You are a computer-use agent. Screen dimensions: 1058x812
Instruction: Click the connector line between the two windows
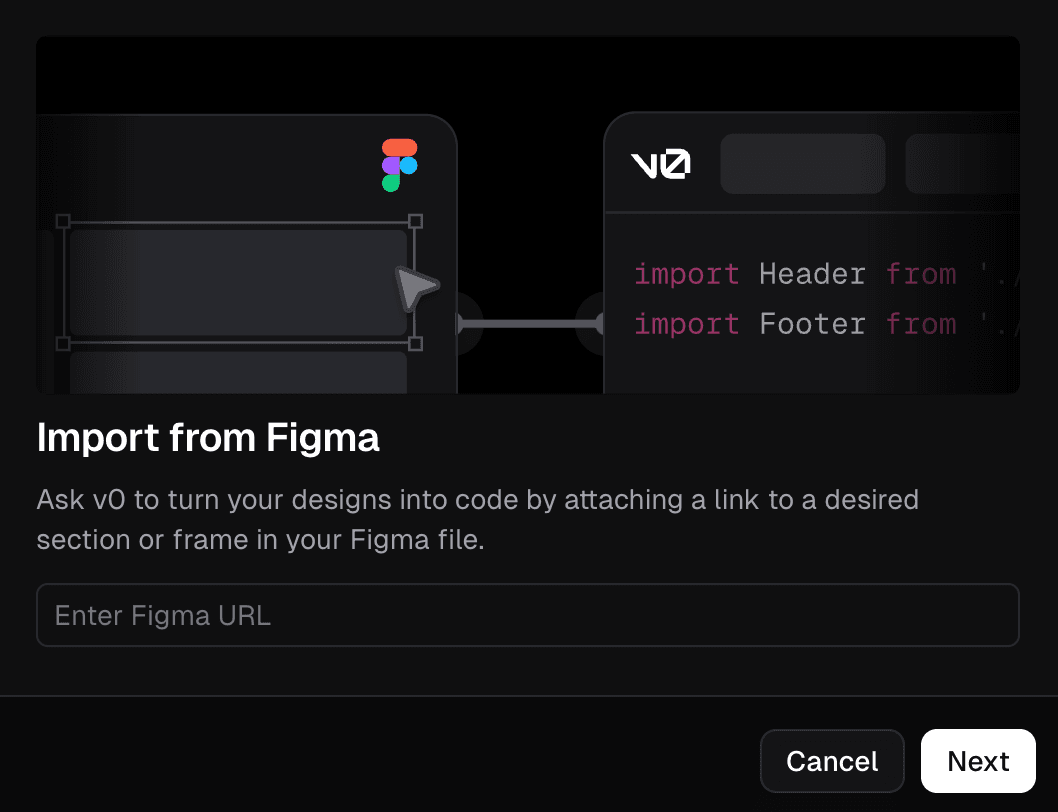[530, 322]
